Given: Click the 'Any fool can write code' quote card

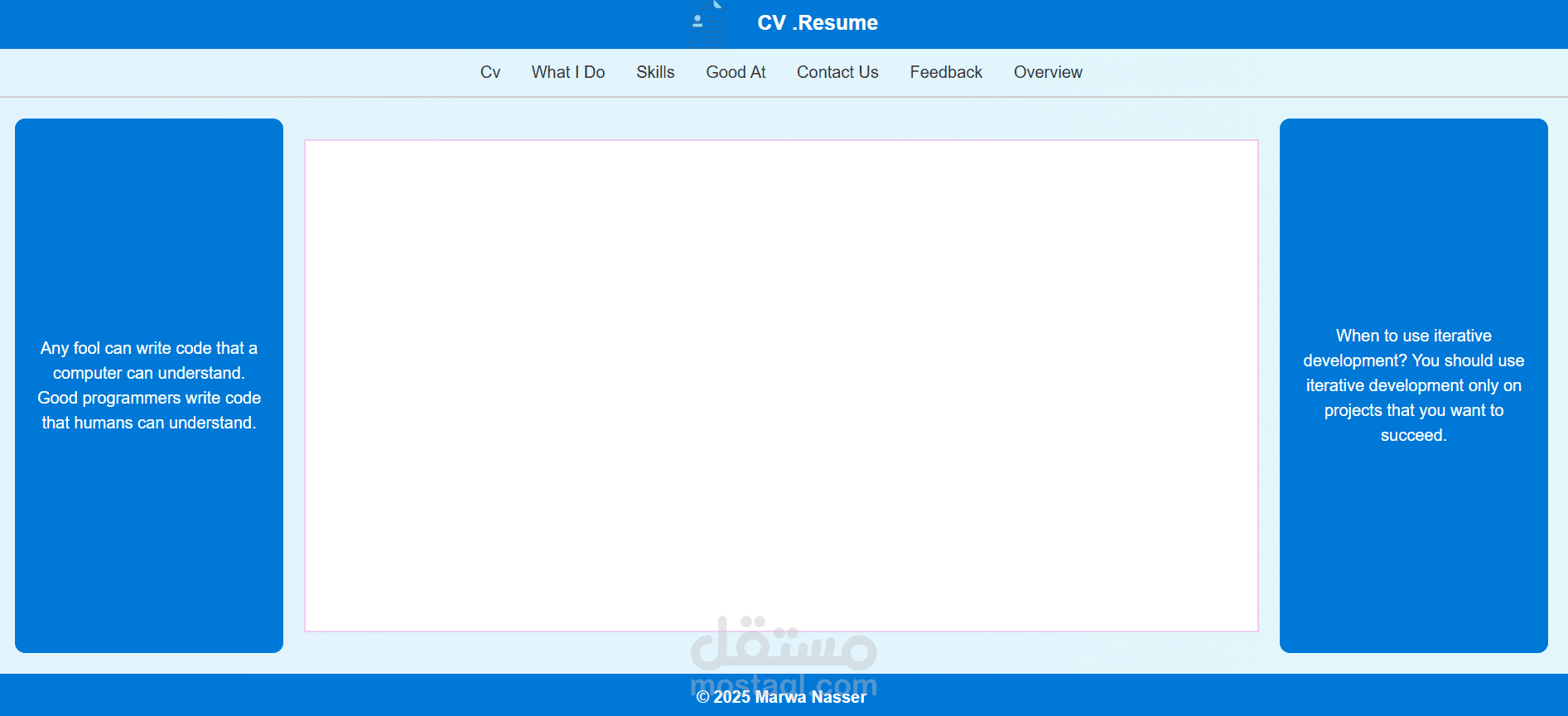Looking at the screenshot, I should (x=149, y=385).
